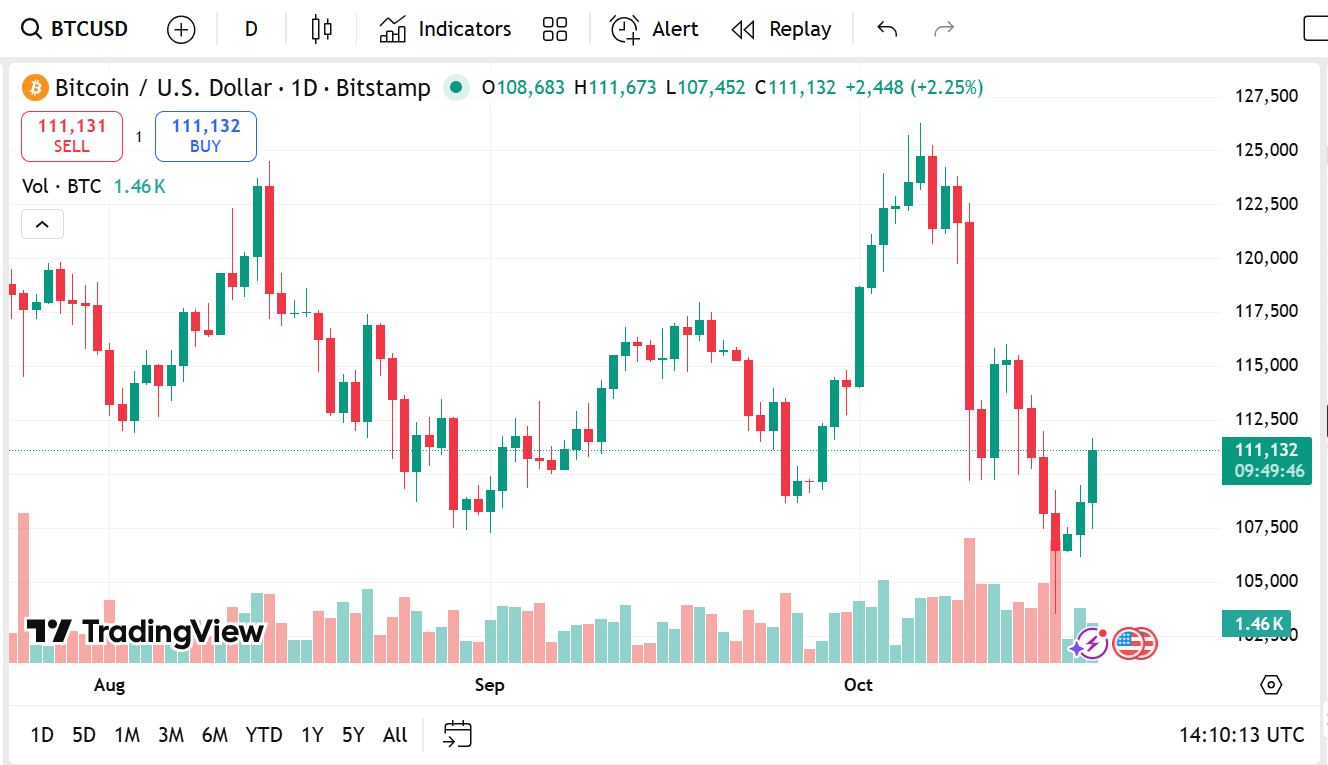Click the UTC clock to change timezone
1328x765 pixels.
pyautogui.click(x=1241, y=735)
